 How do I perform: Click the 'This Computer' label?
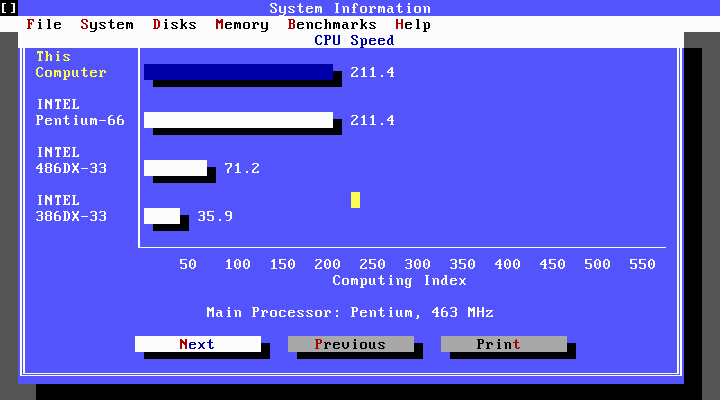(71, 64)
